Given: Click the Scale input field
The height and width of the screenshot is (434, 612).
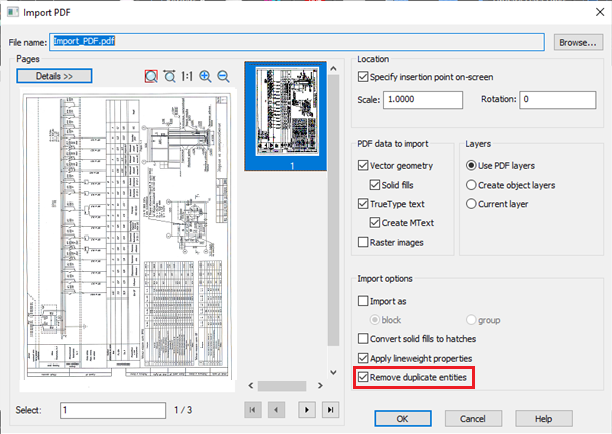Looking at the screenshot, I should tap(424, 100).
